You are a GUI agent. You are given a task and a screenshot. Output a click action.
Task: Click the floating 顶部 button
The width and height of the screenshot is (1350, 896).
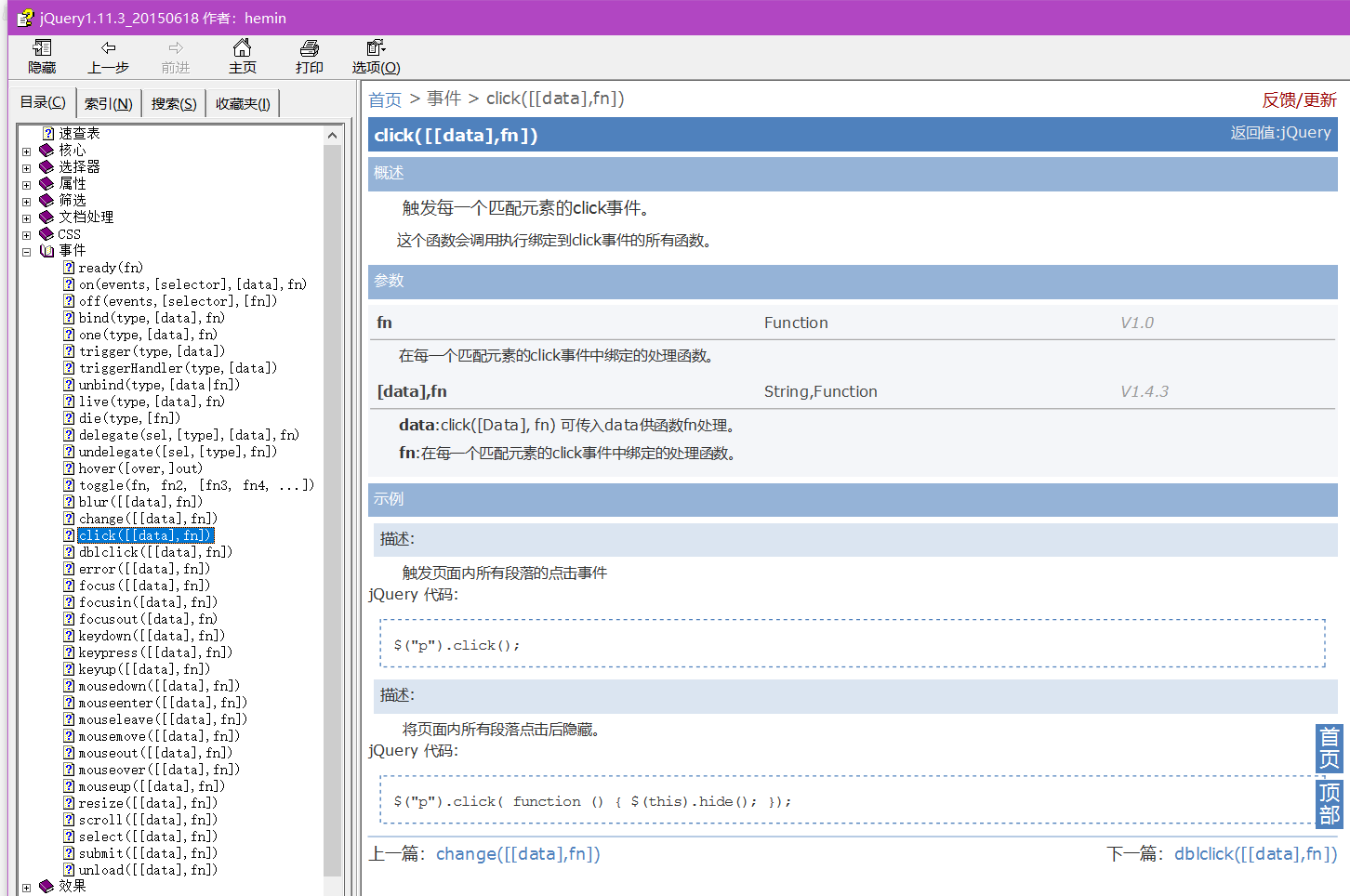[x=1329, y=804]
